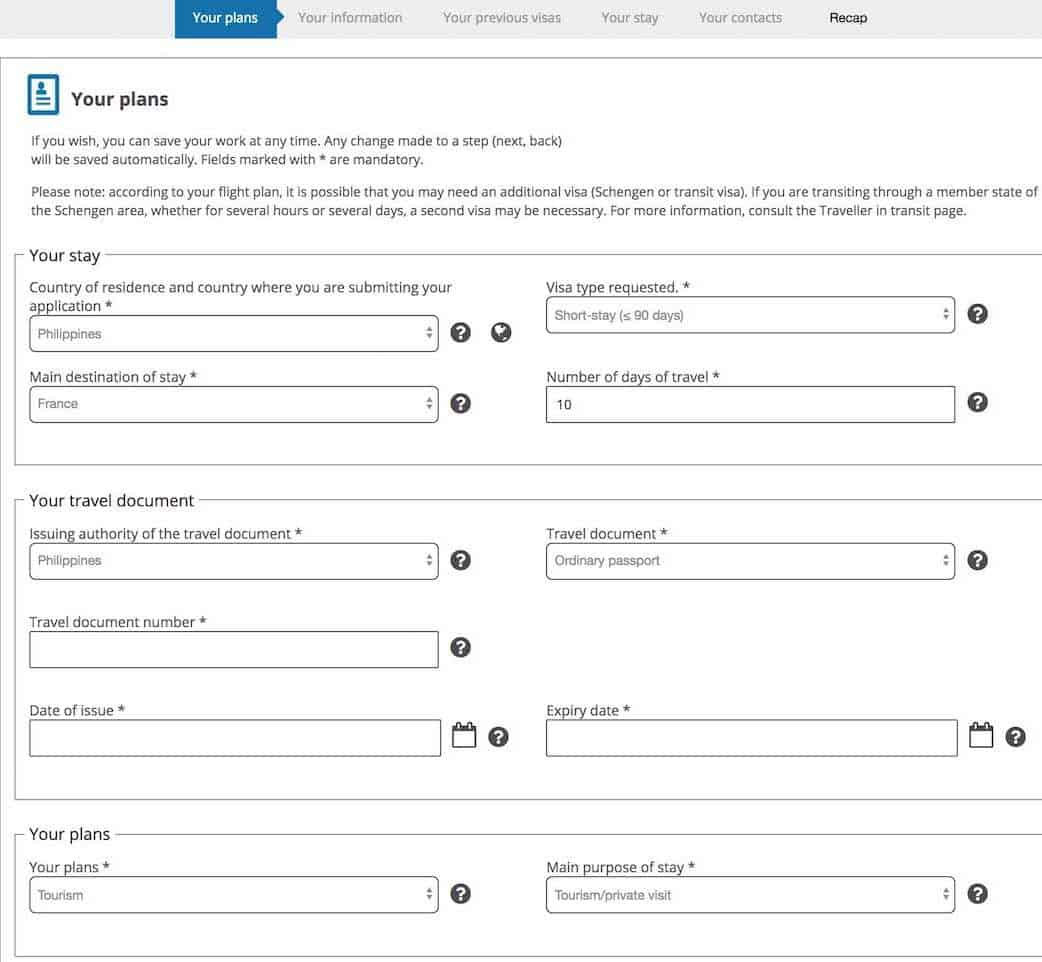The width and height of the screenshot is (1042, 962).
Task: Go to the Your previous visas step
Action: (501, 18)
